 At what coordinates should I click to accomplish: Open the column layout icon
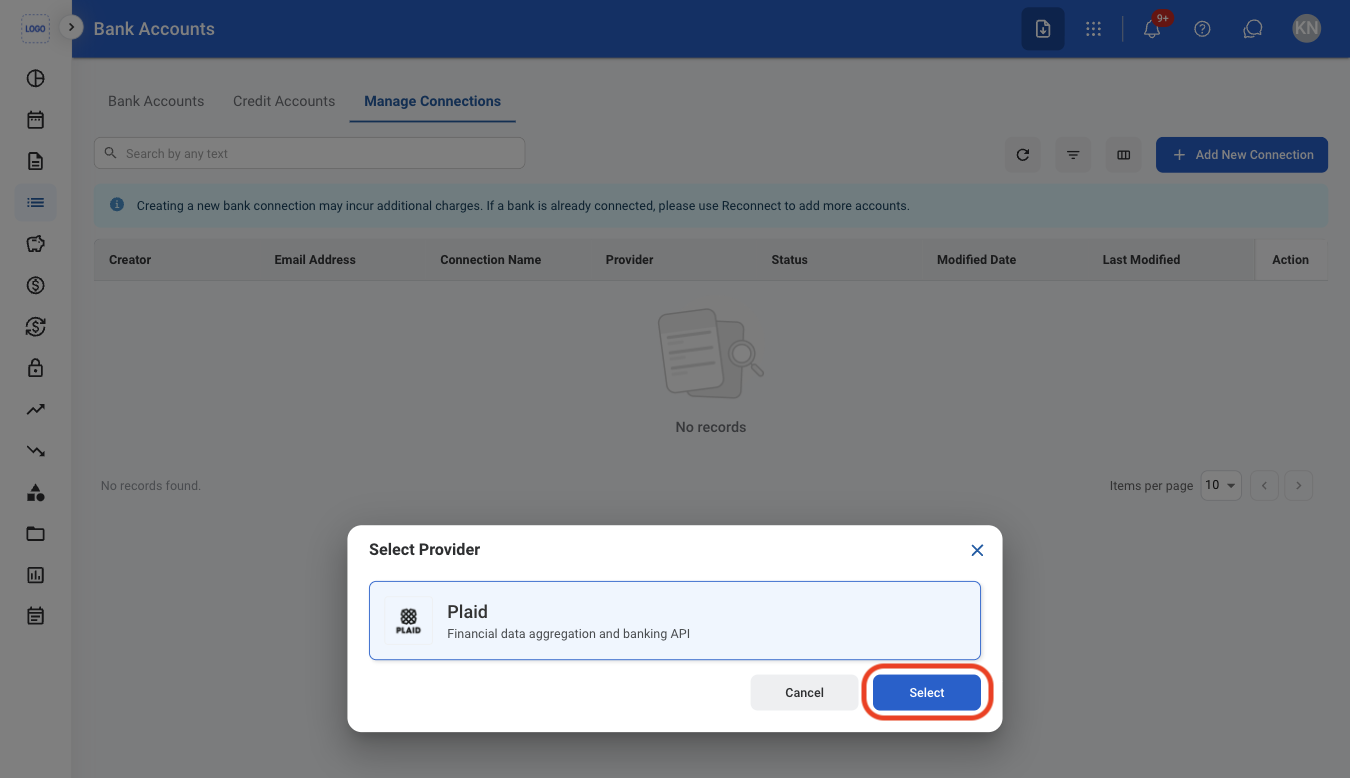pyautogui.click(x=1124, y=155)
